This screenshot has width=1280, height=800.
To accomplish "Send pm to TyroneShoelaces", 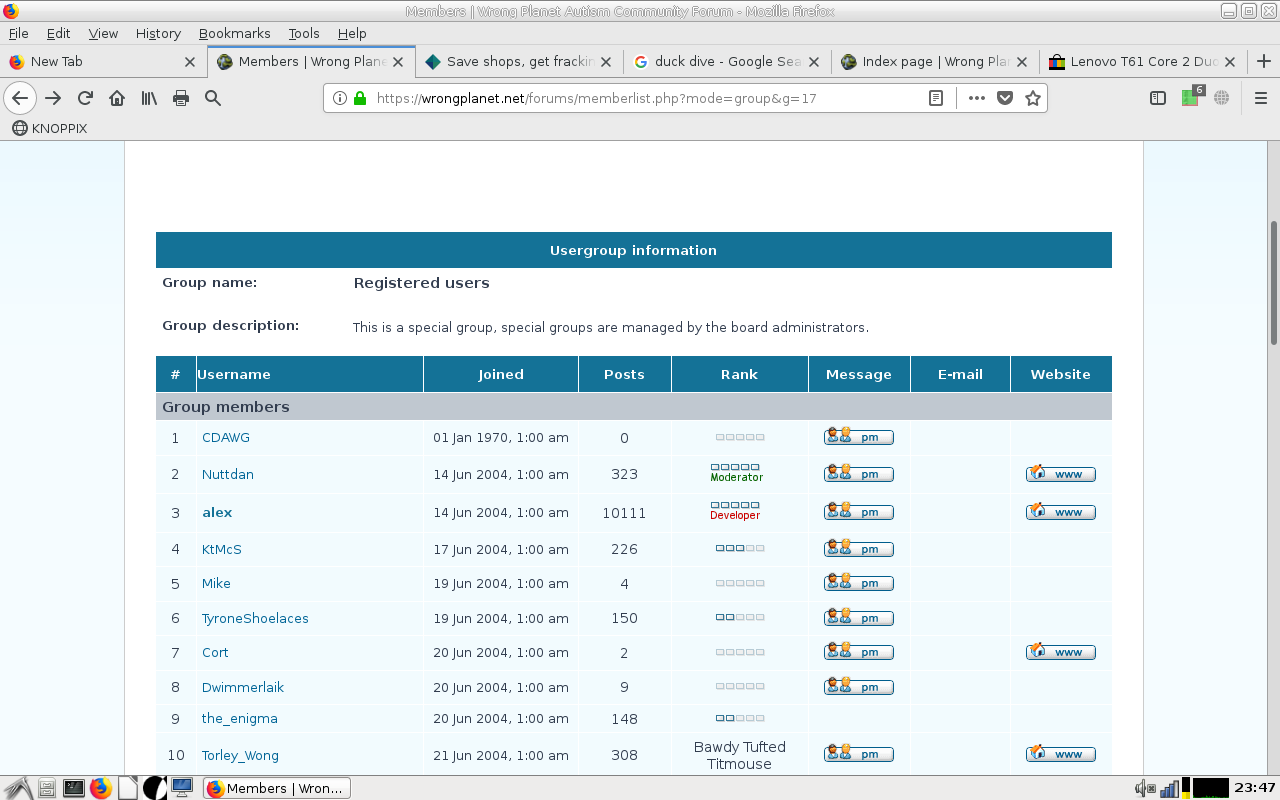I will pos(859,617).
